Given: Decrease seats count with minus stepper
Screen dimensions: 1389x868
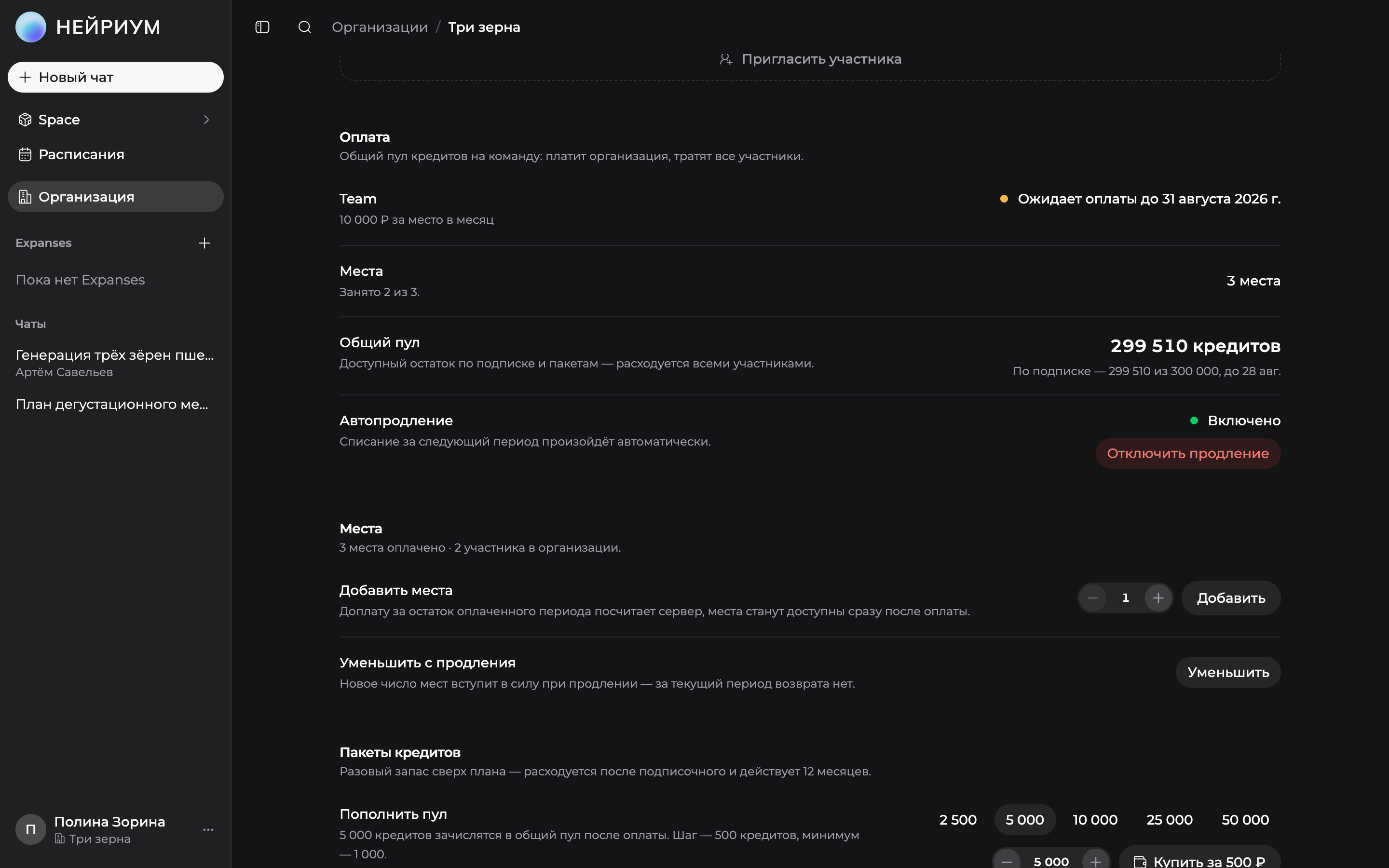Looking at the screenshot, I should point(1092,597).
